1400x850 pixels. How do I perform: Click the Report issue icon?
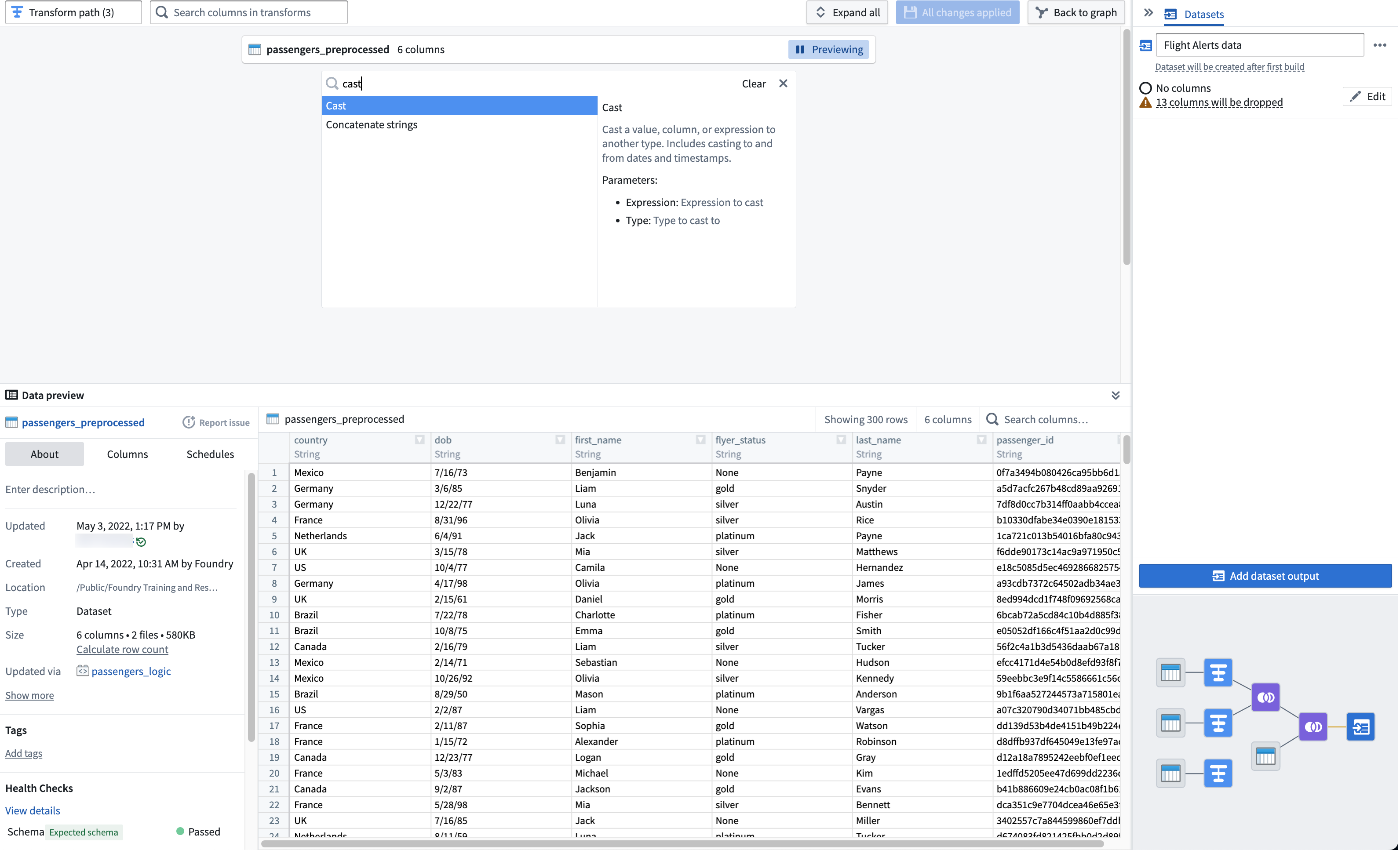(x=189, y=422)
